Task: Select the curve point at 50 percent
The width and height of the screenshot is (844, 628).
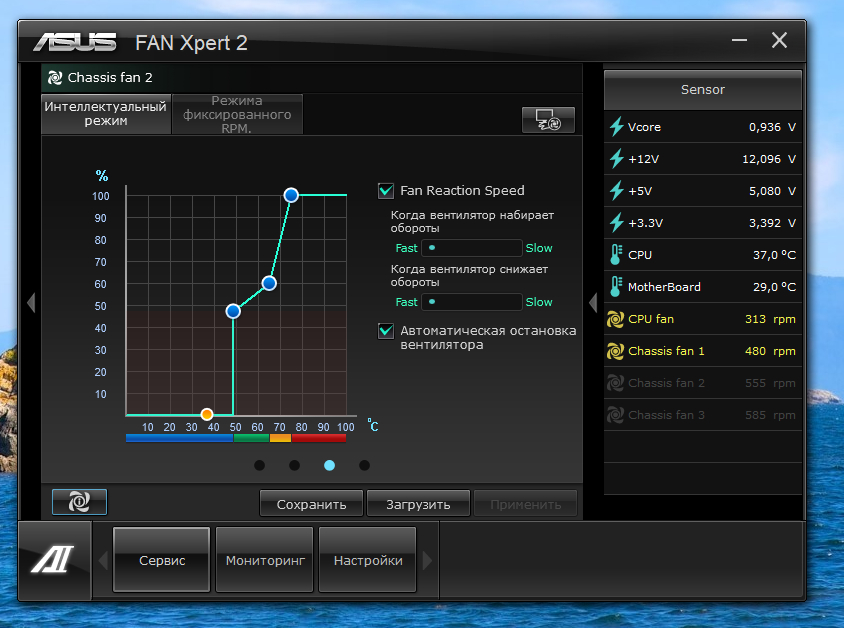Action: [x=233, y=311]
